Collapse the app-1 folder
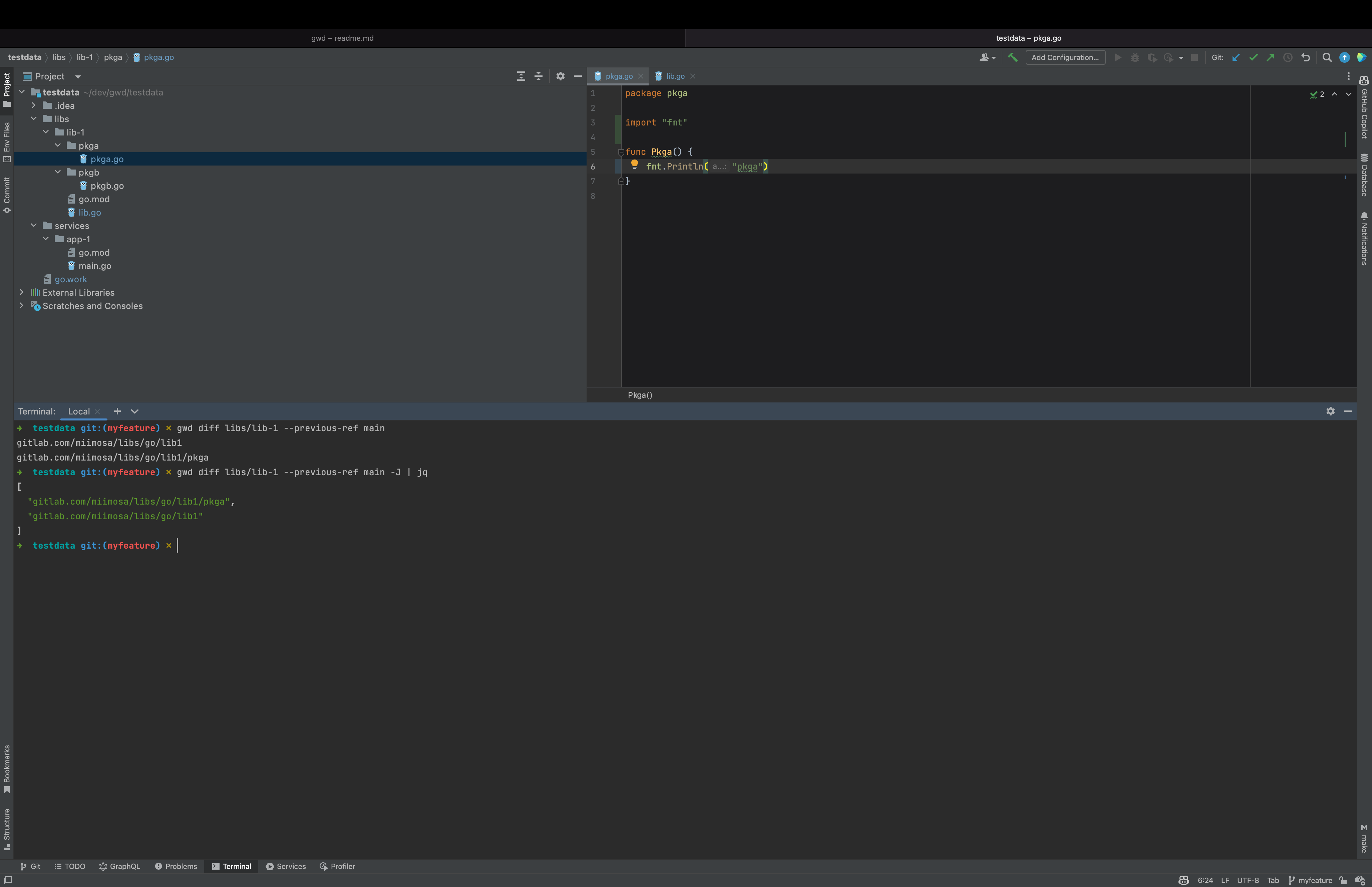Viewport: 1372px width, 887px height. point(45,239)
